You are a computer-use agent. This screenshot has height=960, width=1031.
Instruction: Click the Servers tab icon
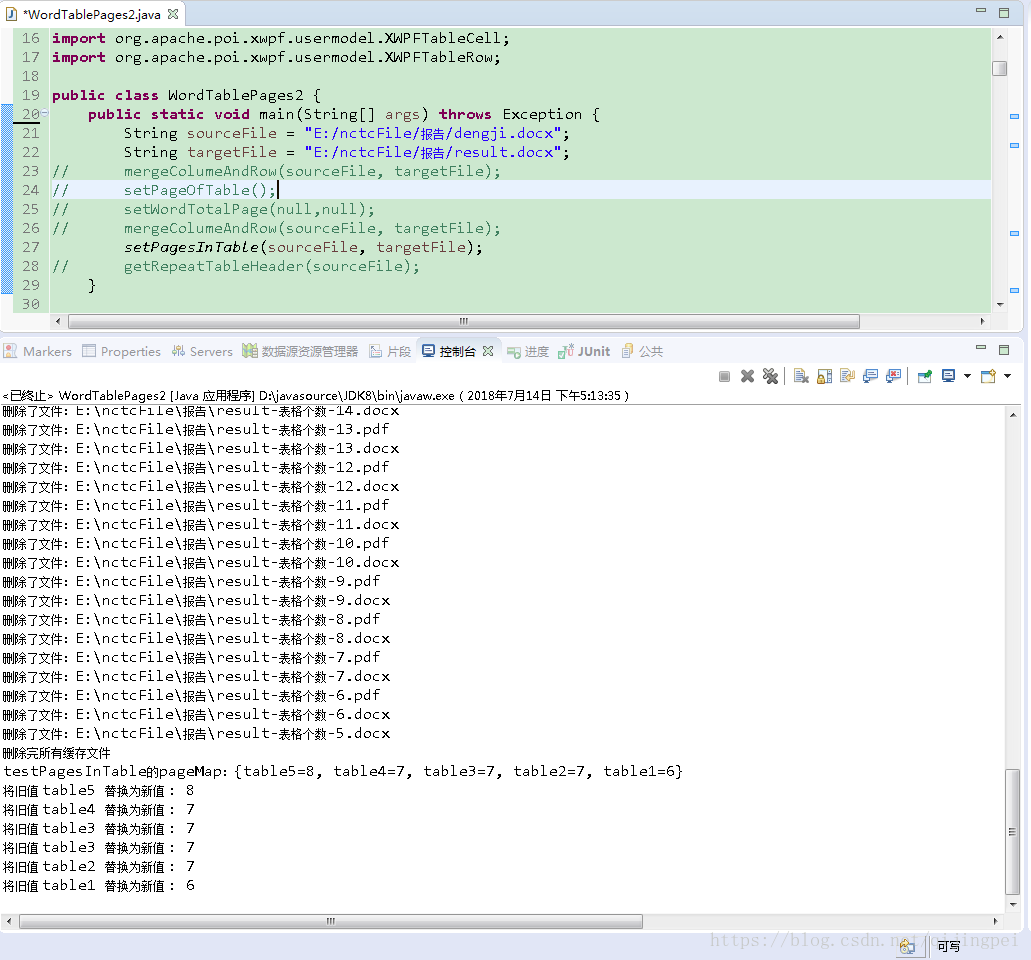178,351
